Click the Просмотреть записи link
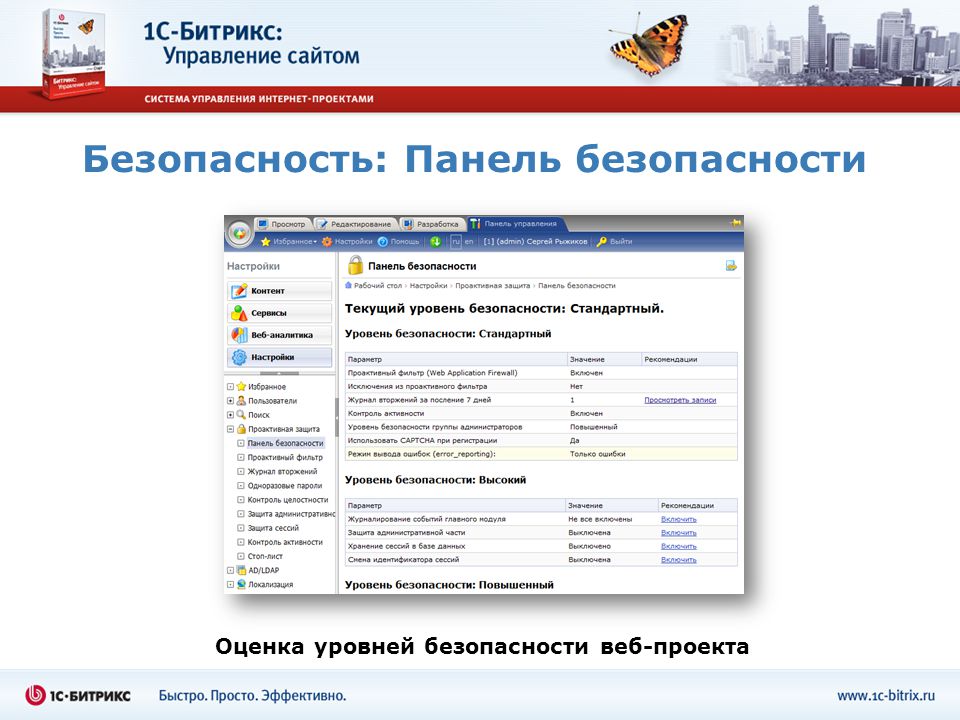 click(x=680, y=400)
